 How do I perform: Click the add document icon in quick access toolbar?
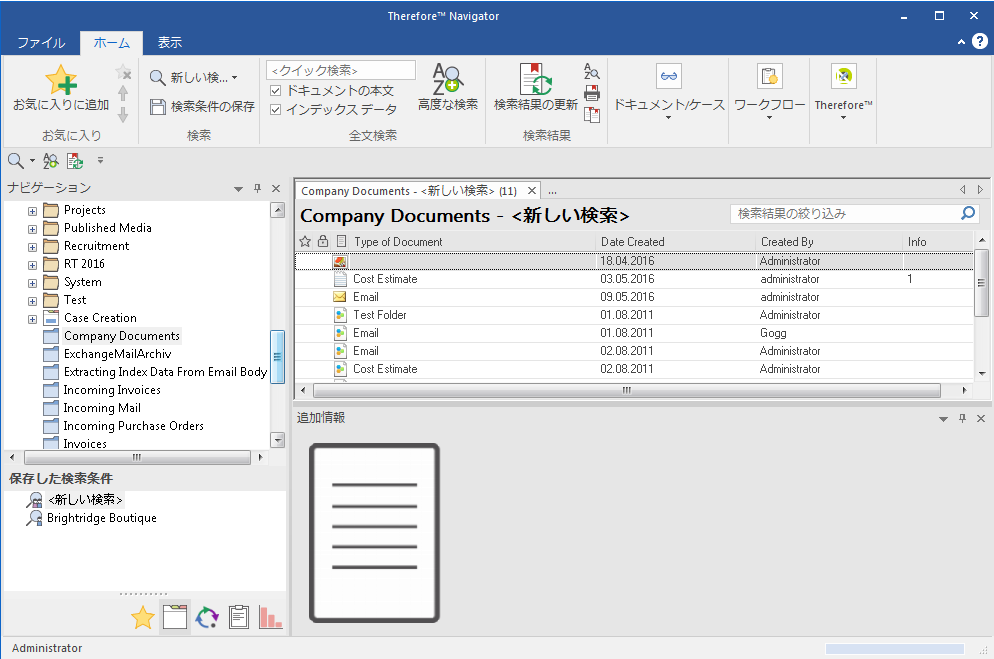pos(75,161)
